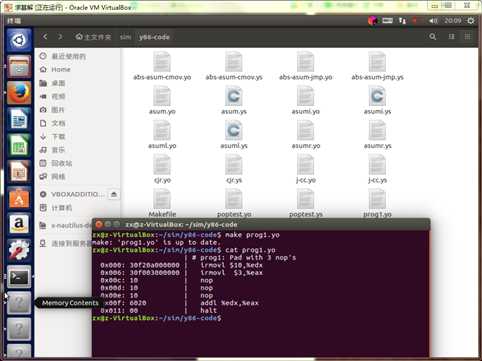Image resolution: width=482 pixels, height=361 pixels.
Task: Switch Files to grid view
Action: pos(468,37)
